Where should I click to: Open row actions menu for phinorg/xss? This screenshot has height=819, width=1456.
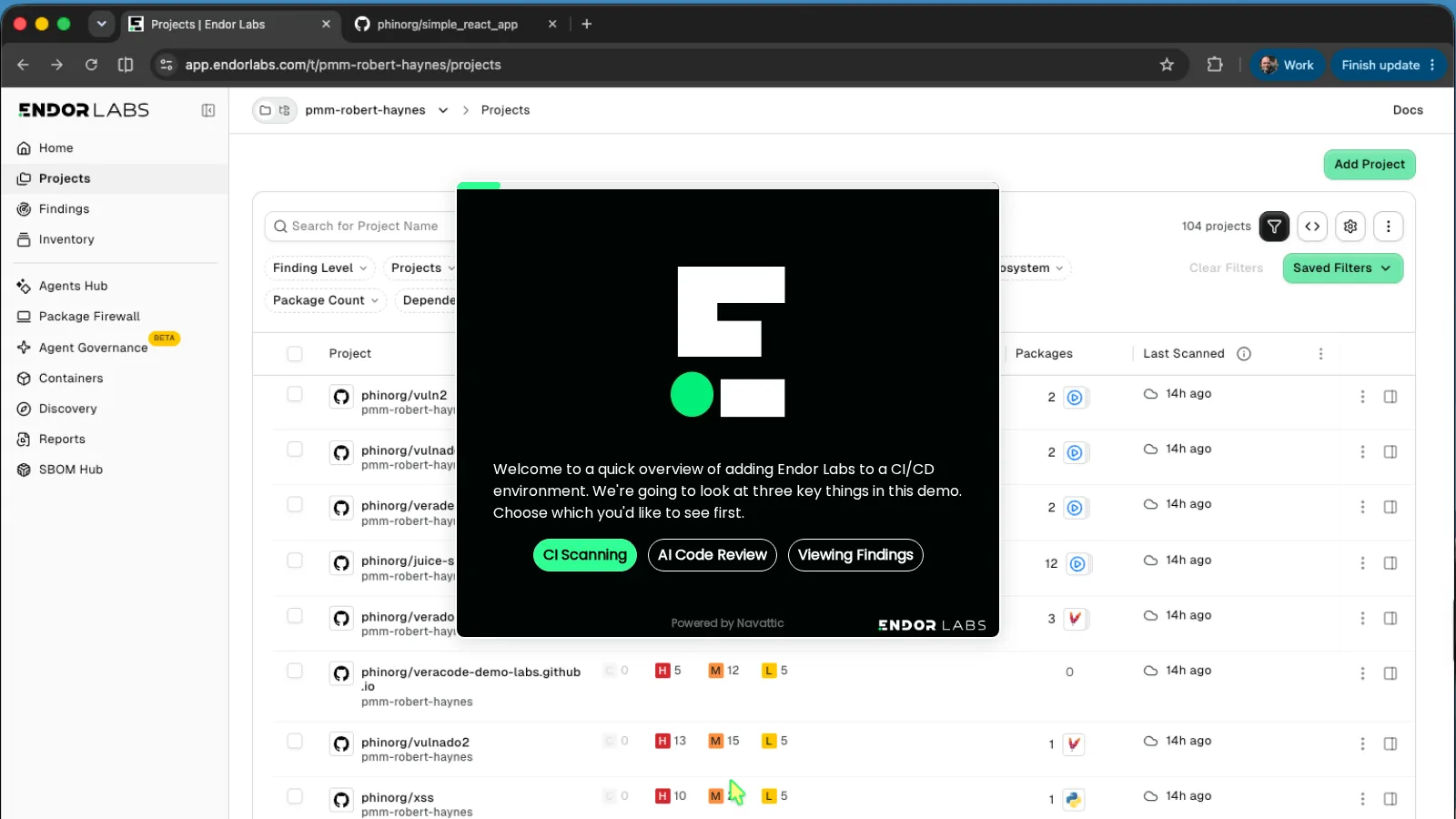pyautogui.click(x=1362, y=799)
